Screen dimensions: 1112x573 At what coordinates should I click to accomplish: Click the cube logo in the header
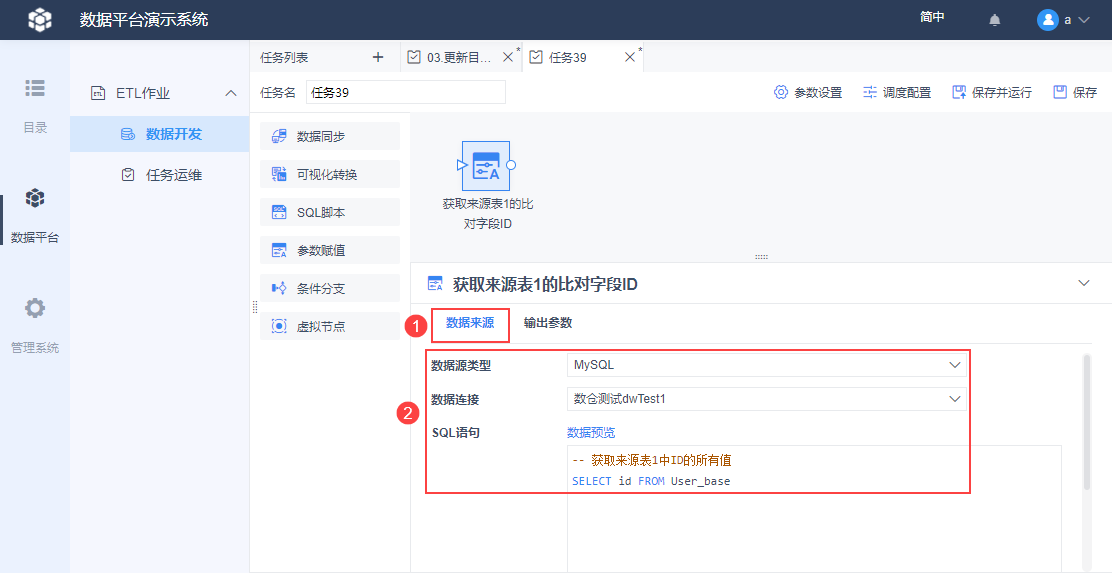(40, 20)
